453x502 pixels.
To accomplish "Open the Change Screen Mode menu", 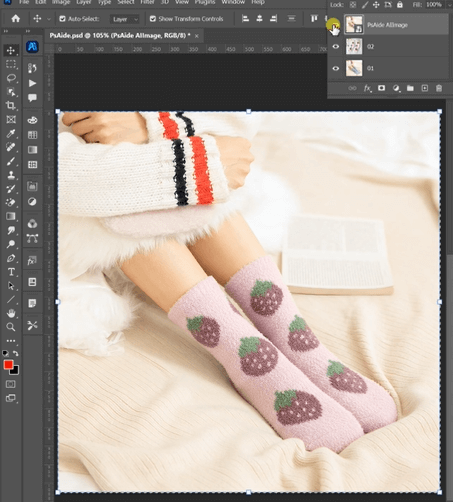I will tap(11, 398).
